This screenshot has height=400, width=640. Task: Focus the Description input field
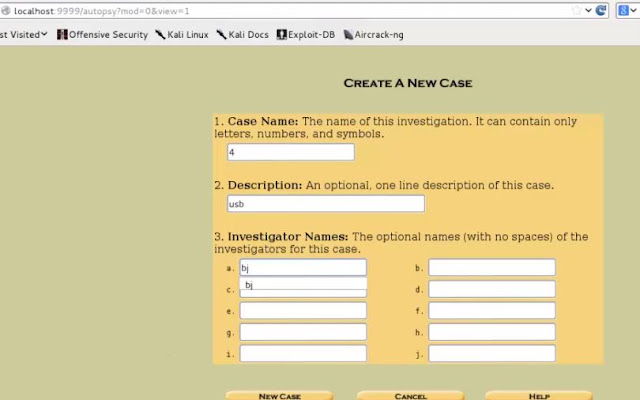tap(326, 204)
